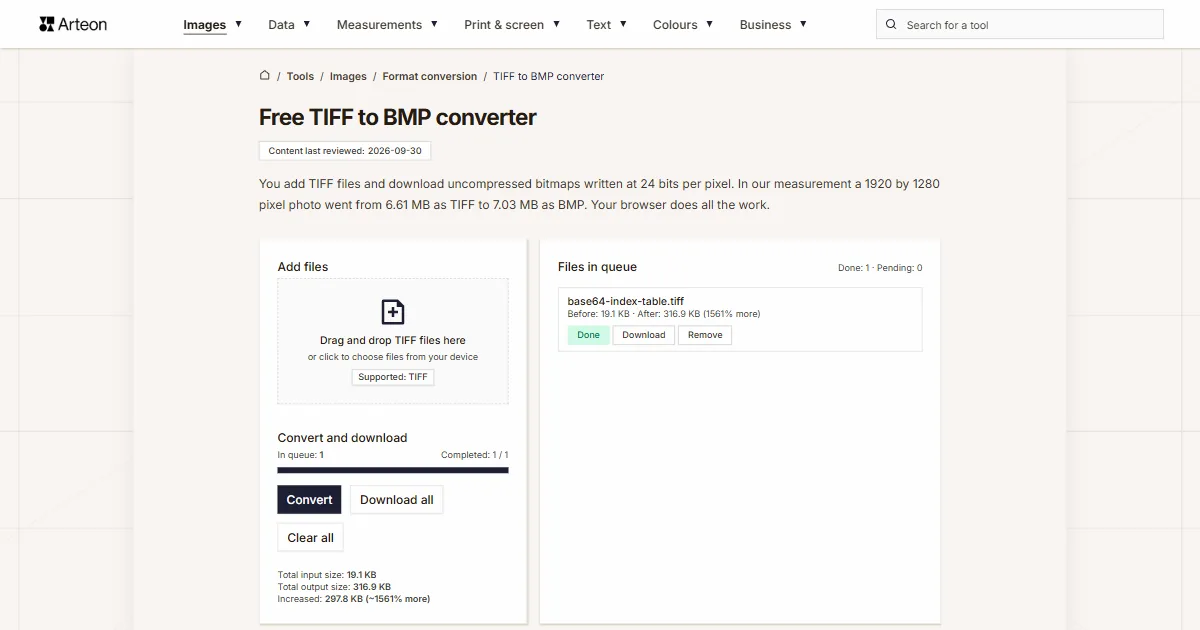This screenshot has height=630, width=1200.
Task: Download base64-index-table.tiff result
Action: [x=644, y=335]
